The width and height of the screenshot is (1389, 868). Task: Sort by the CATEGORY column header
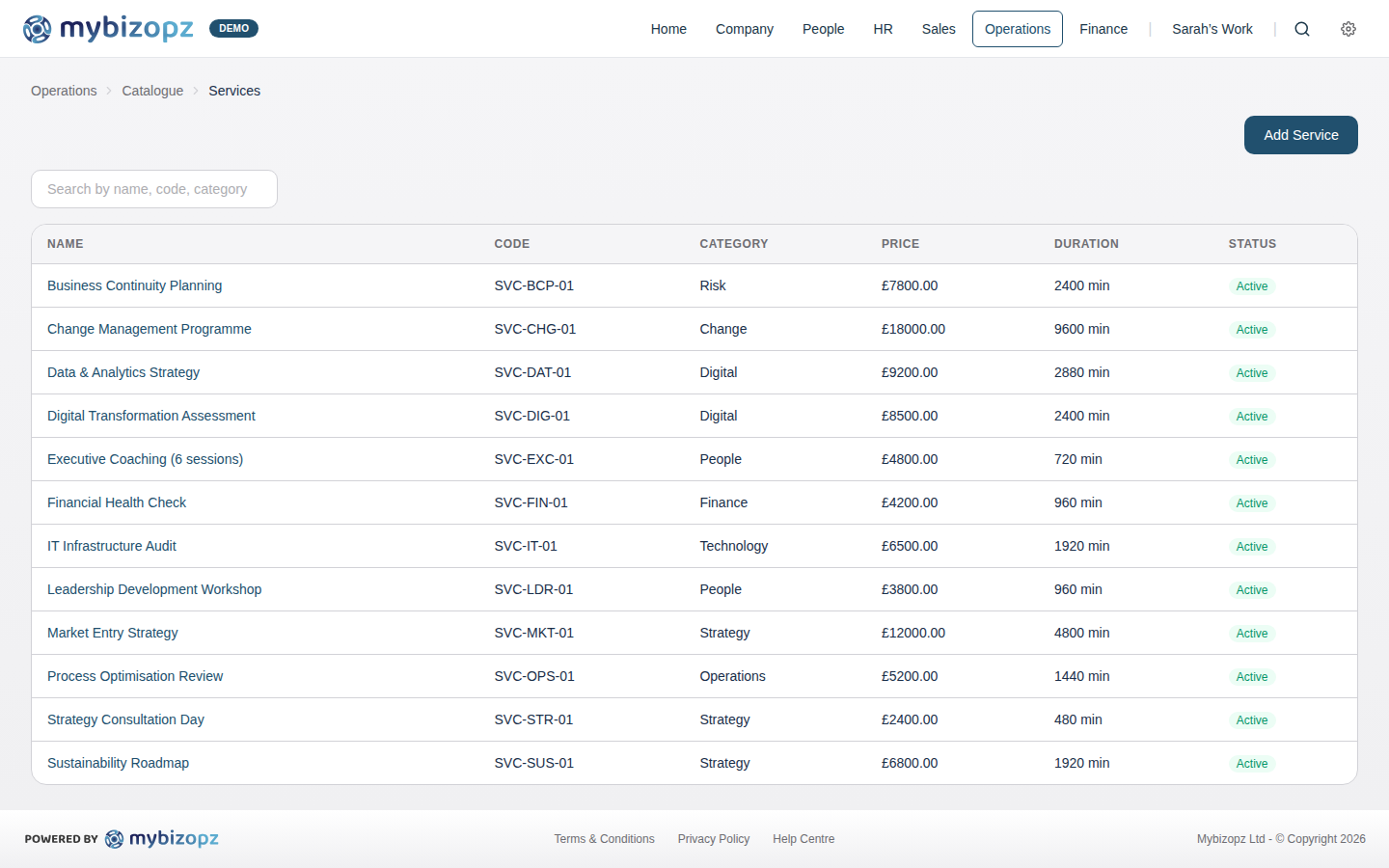click(734, 244)
